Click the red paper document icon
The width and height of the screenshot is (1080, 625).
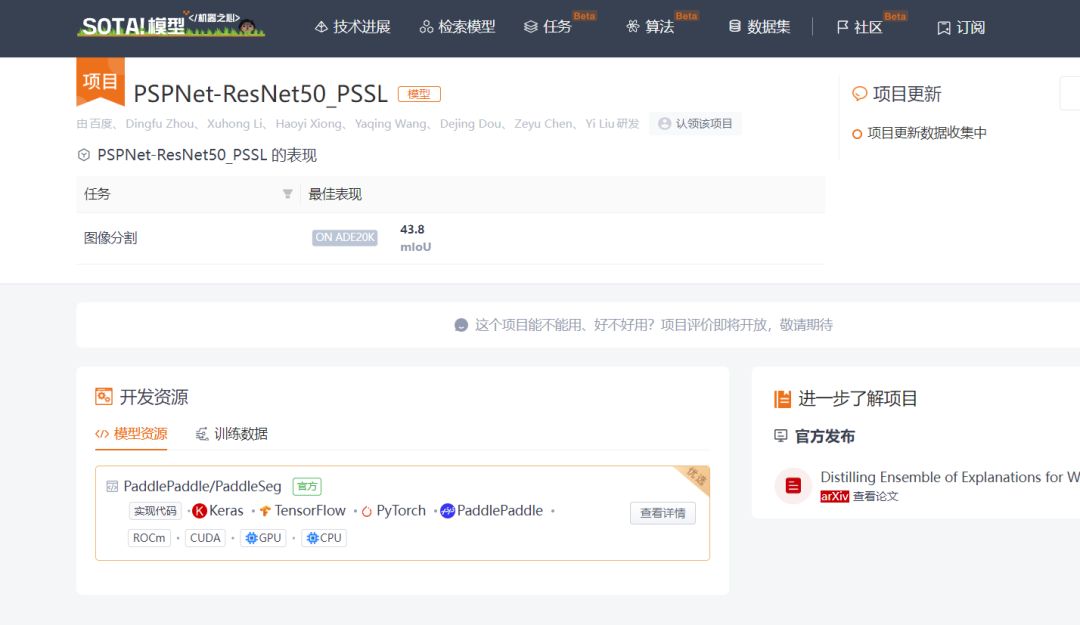793,486
